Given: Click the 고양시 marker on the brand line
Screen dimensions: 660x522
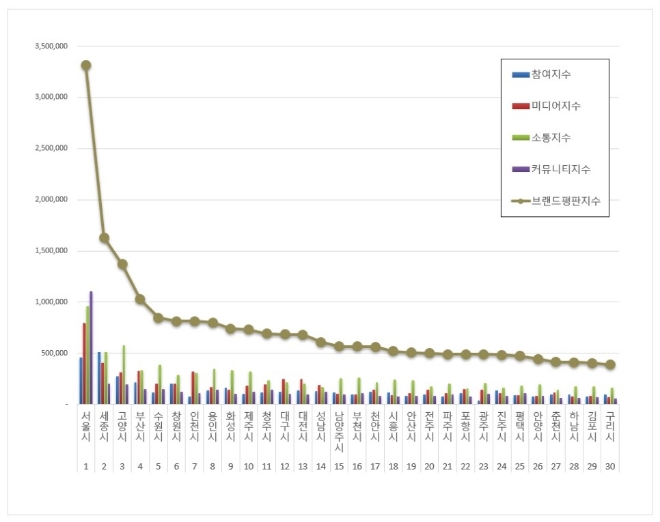Looking at the screenshot, I should click(x=122, y=264).
